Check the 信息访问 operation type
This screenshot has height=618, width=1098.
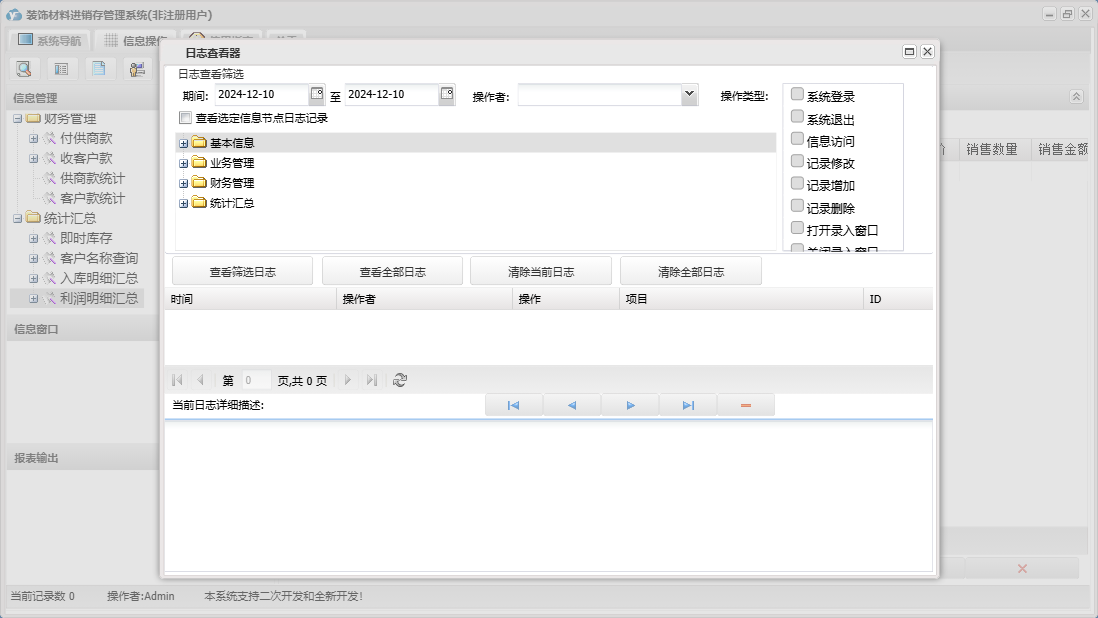(797, 139)
